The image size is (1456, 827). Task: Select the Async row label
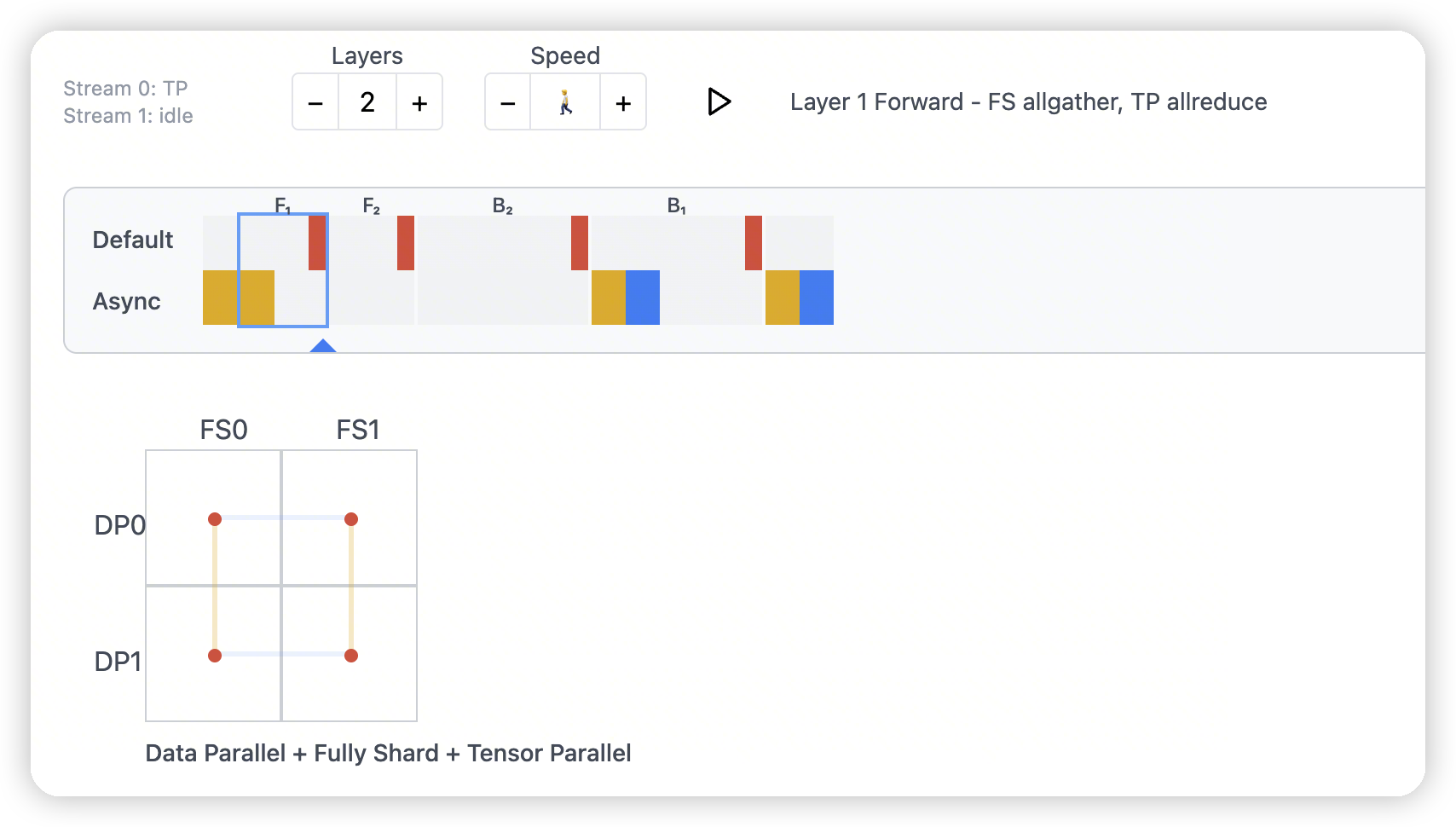click(127, 302)
